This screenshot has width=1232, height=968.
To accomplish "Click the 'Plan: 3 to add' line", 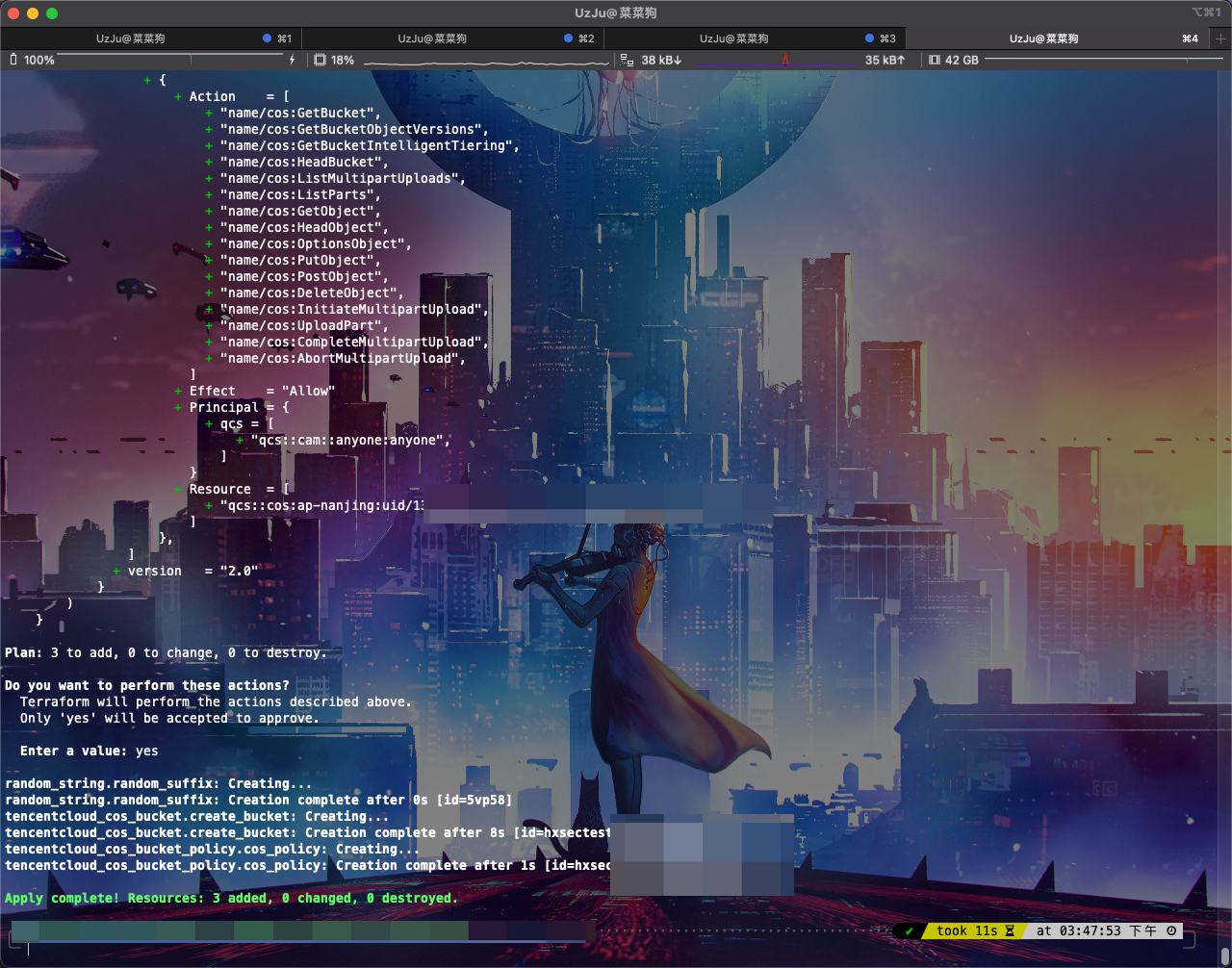I will (166, 652).
